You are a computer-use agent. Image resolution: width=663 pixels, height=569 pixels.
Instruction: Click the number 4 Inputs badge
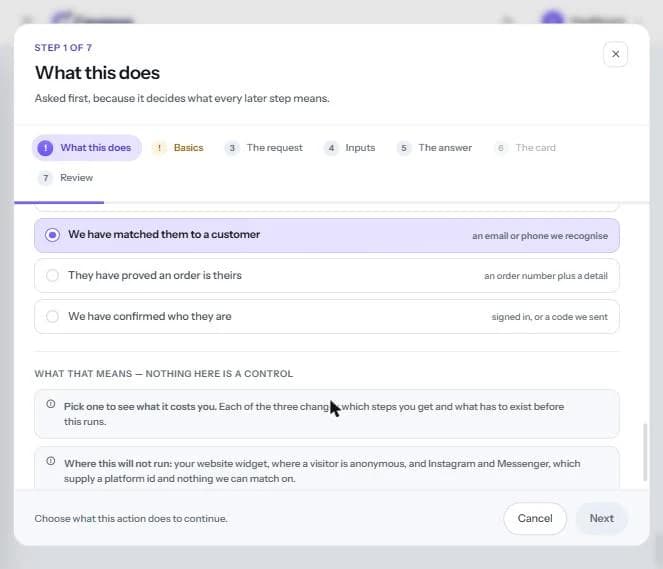[x=331, y=148]
